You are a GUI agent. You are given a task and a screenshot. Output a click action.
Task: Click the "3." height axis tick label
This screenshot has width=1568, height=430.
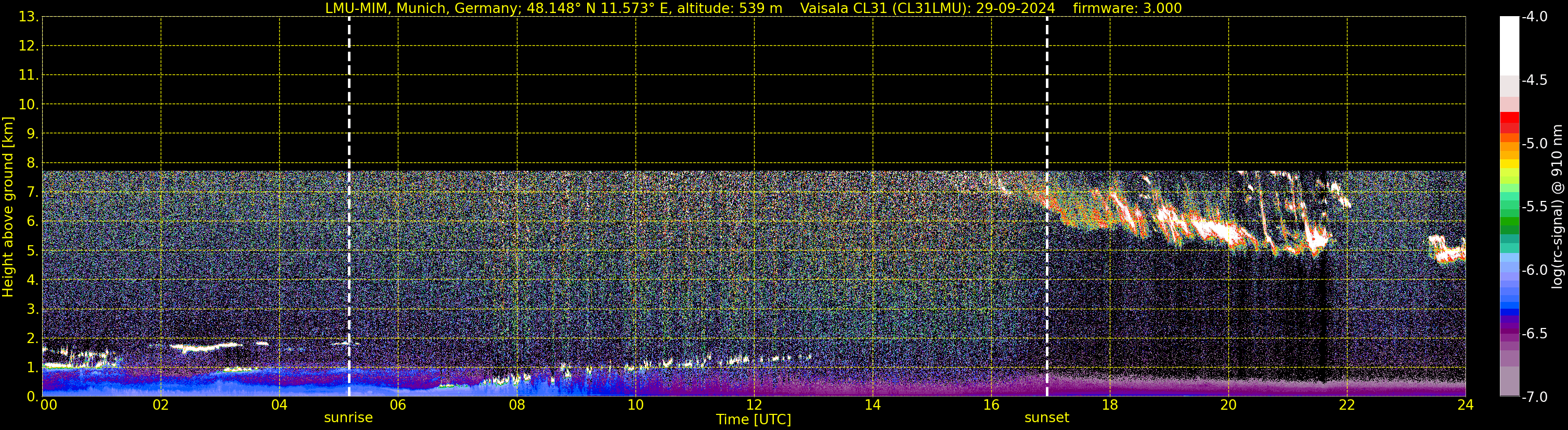pos(32,309)
